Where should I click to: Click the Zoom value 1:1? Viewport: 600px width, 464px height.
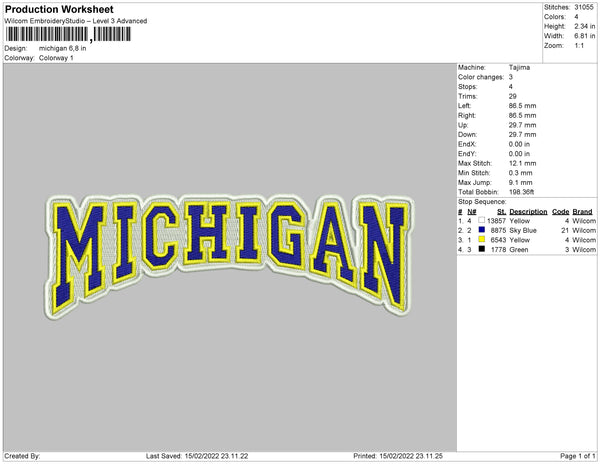click(x=579, y=46)
